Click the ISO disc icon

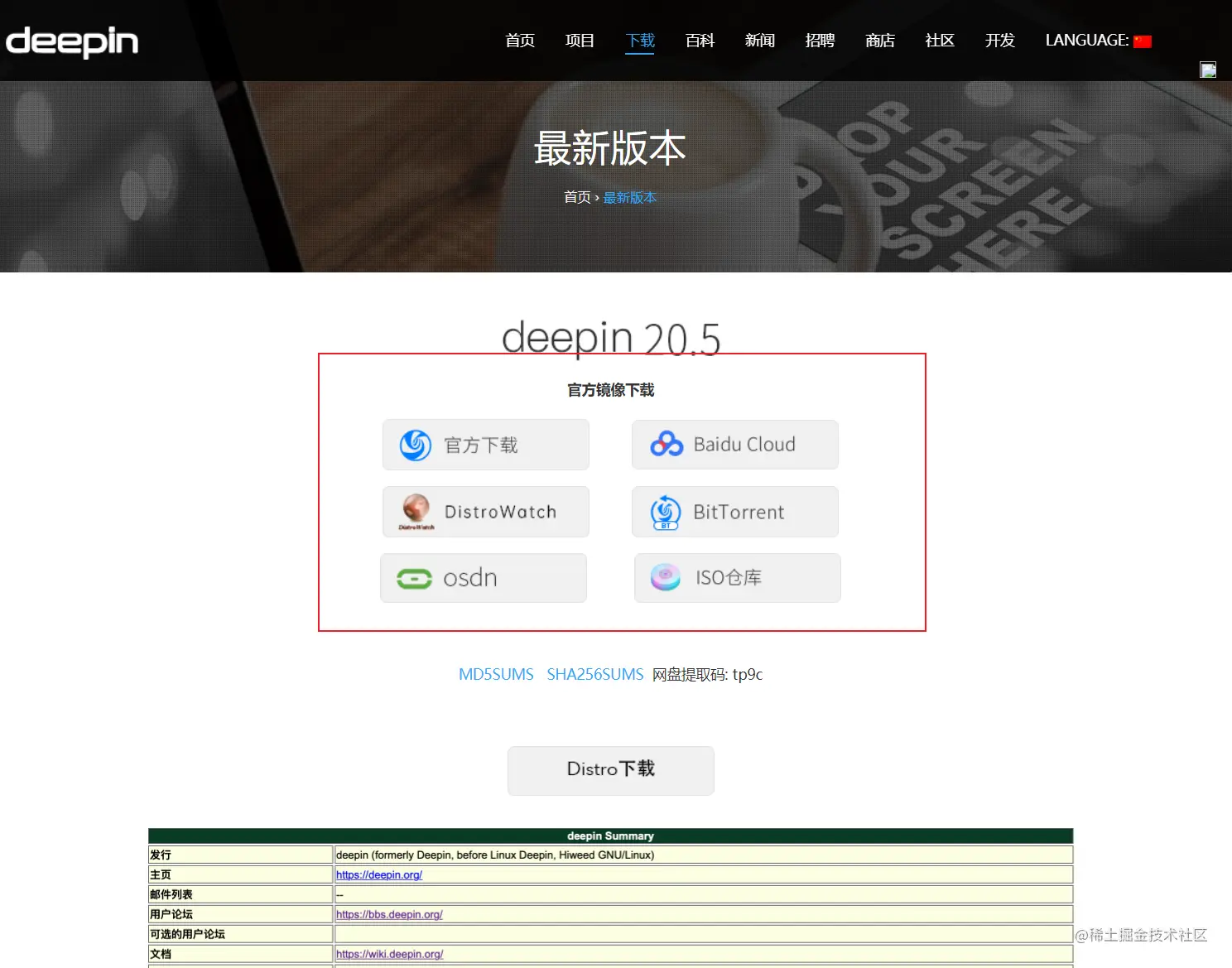point(666,577)
